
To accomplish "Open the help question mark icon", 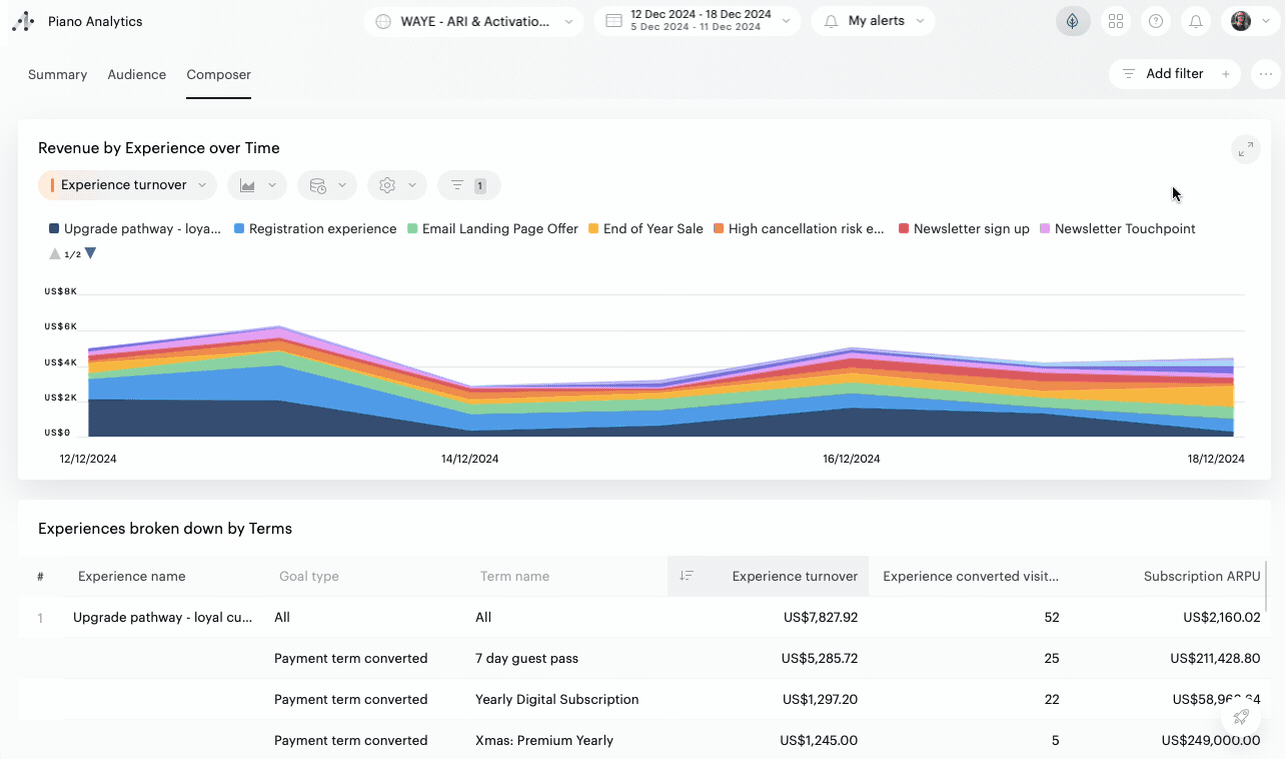I will coord(1156,21).
